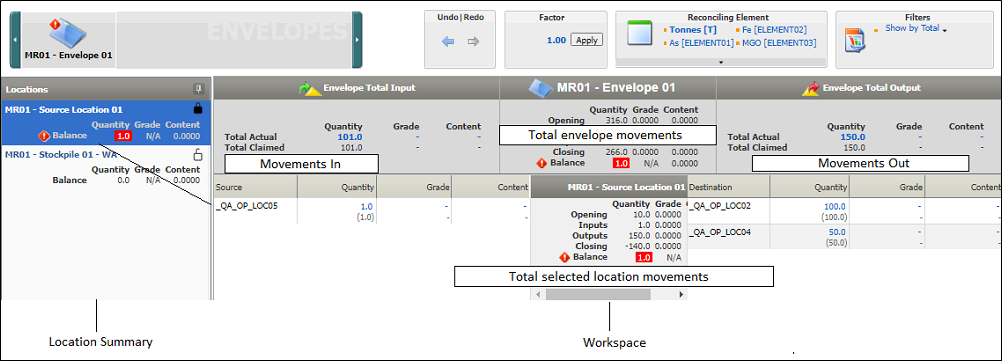This screenshot has height=361, width=1002.
Task: Toggle the unlocked padlock on Stockpile 01
Action: point(197,154)
